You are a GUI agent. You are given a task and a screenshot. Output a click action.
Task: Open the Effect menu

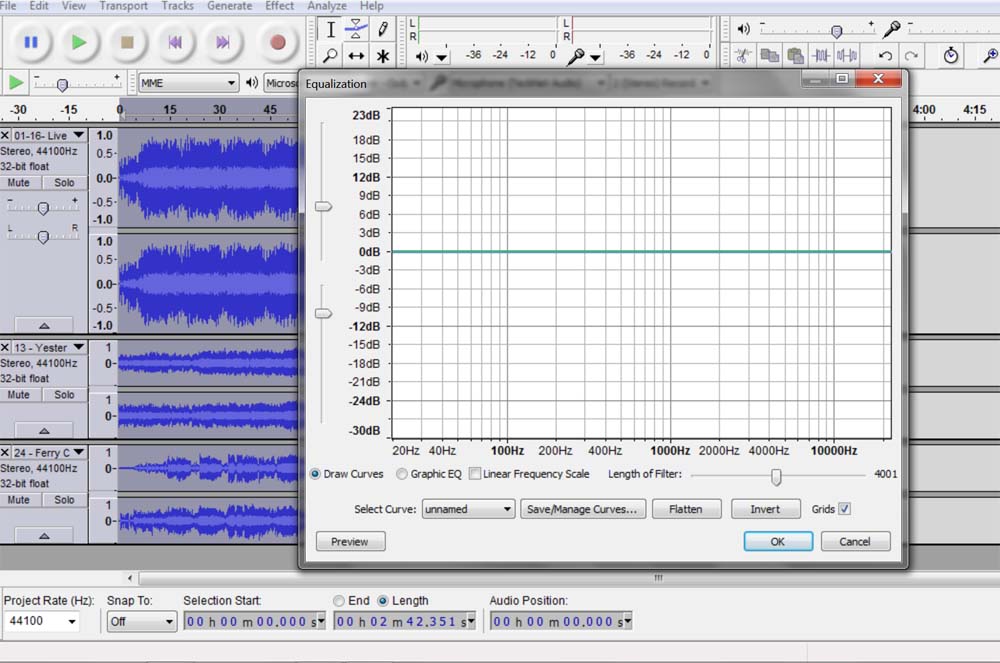[280, 6]
